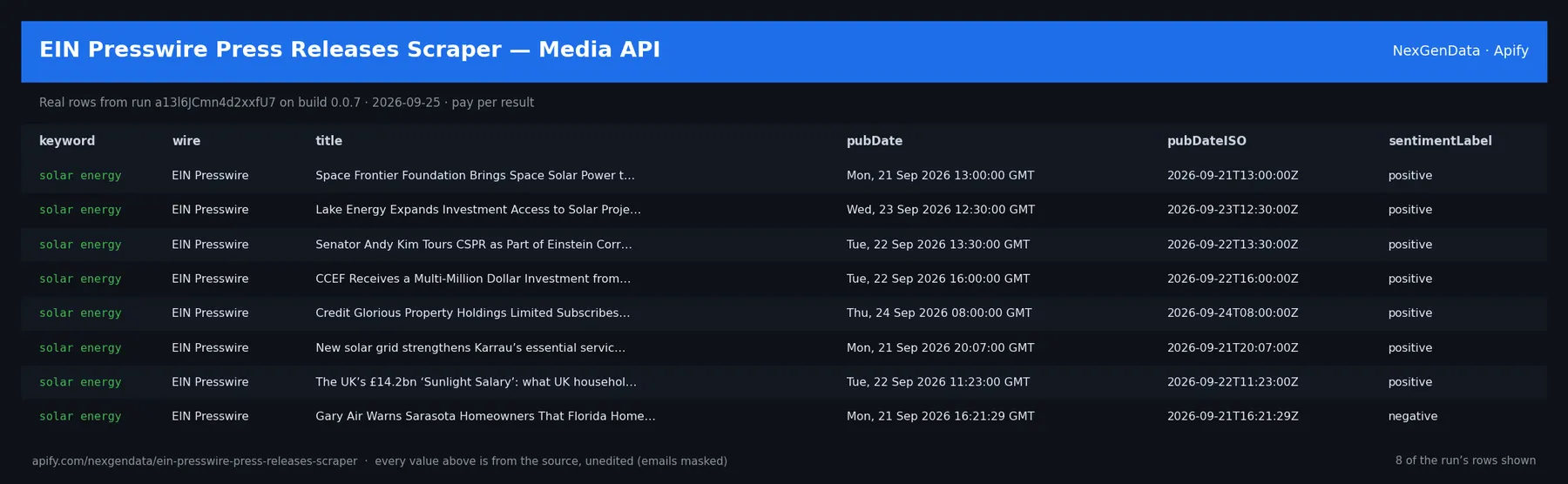
Task: Click the 'pubDateISO' column header
Action: (x=1206, y=141)
